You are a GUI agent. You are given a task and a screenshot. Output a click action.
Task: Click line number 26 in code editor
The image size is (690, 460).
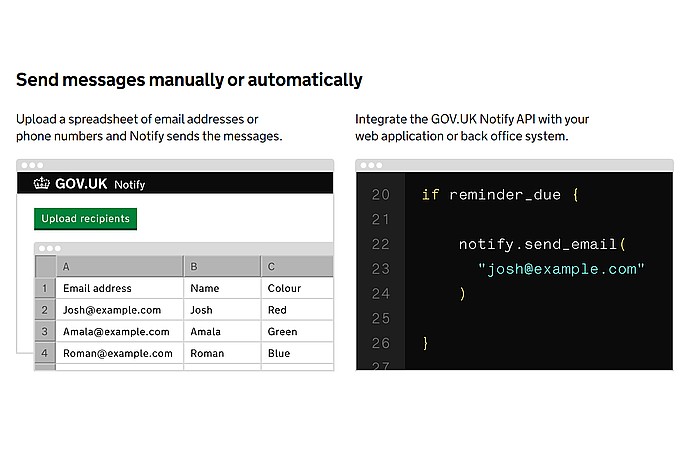click(381, 343)
